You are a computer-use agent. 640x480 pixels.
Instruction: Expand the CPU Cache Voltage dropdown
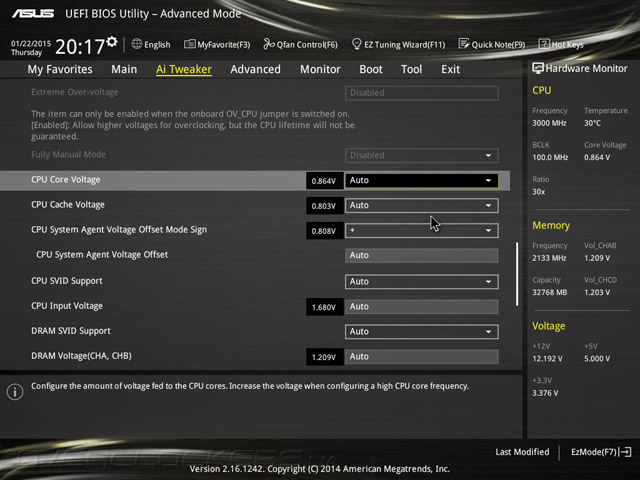click(x=422, y=205)
